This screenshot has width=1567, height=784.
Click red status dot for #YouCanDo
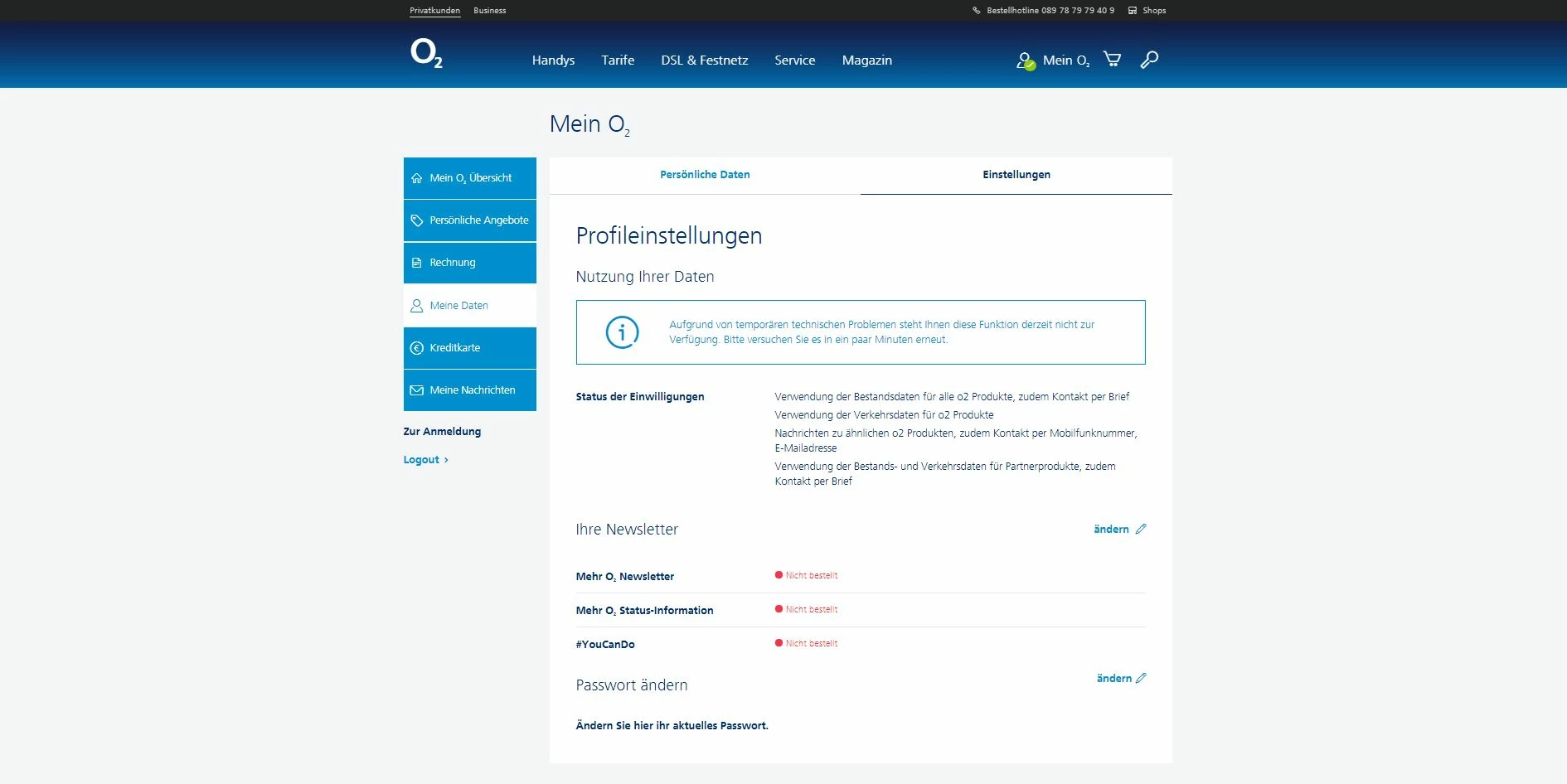[x=779, y=643]
